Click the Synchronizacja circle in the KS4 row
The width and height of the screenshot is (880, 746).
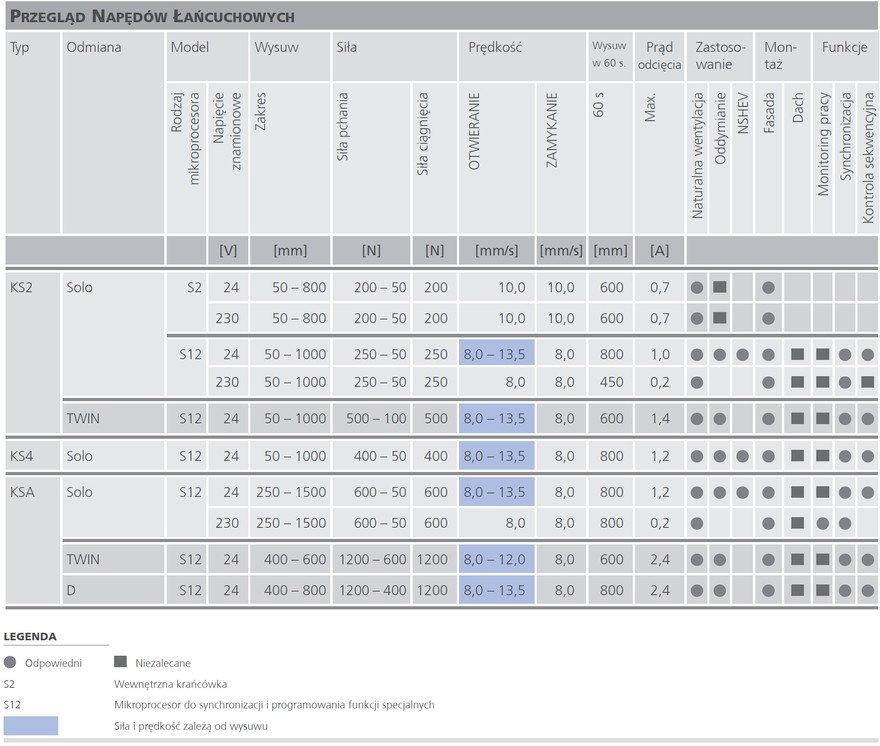tap(846, 457)
